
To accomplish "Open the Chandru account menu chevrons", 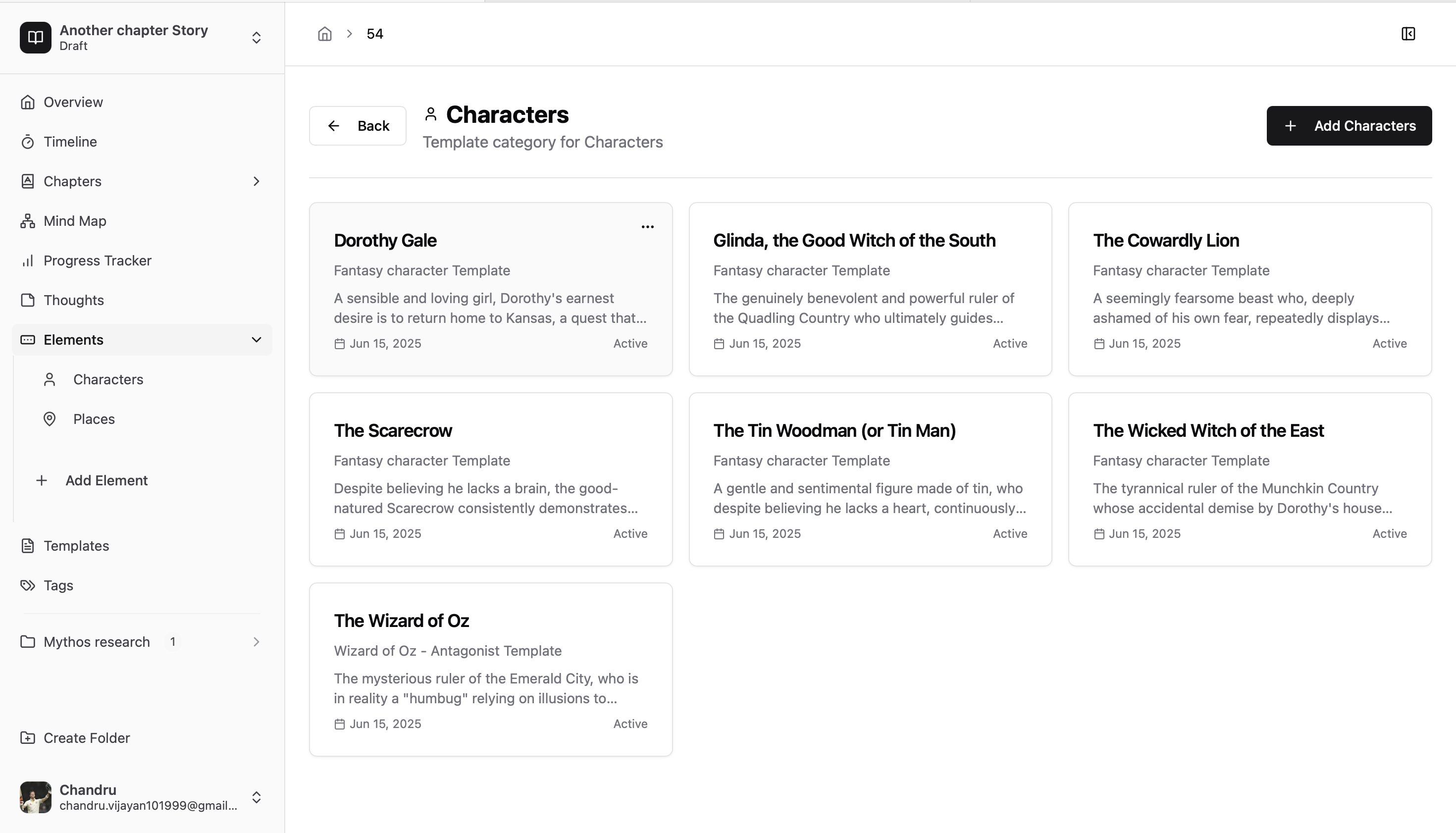I will point(257,797).
